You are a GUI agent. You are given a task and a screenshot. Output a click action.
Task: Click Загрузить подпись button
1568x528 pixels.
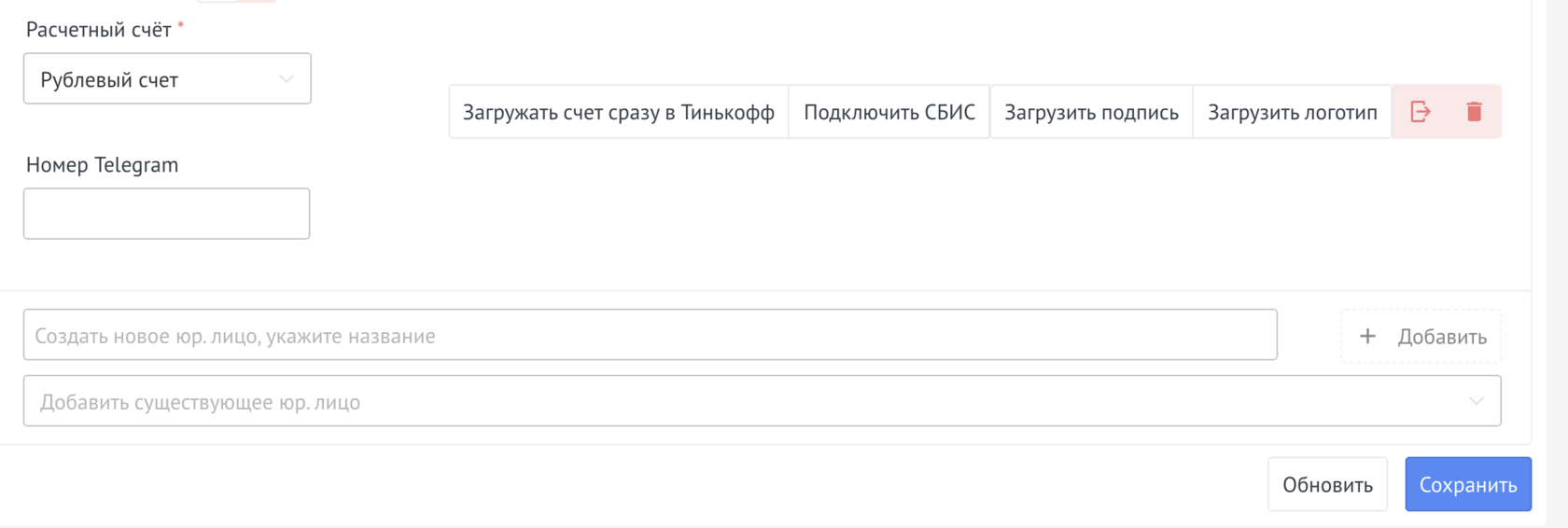(x=1091, y=112)
